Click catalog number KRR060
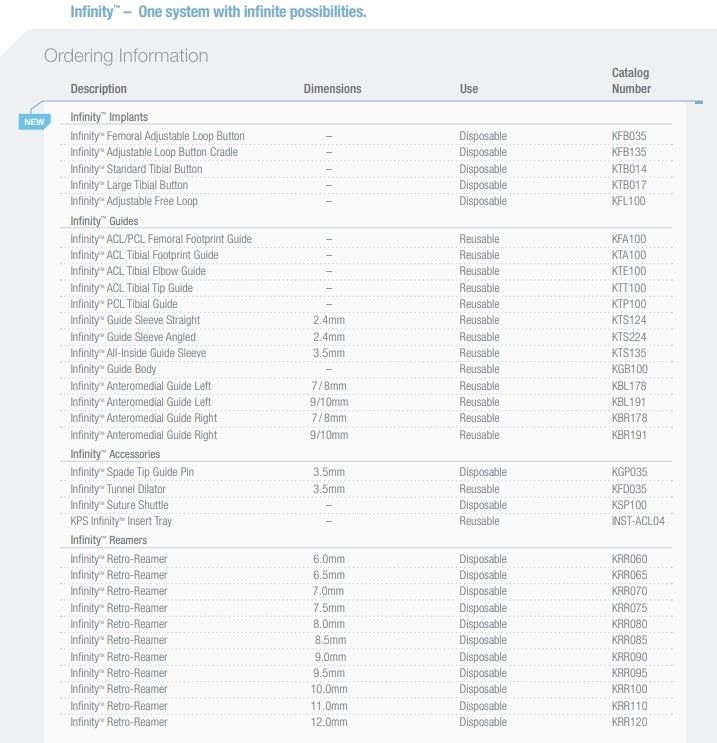 (x=629, y=559)
